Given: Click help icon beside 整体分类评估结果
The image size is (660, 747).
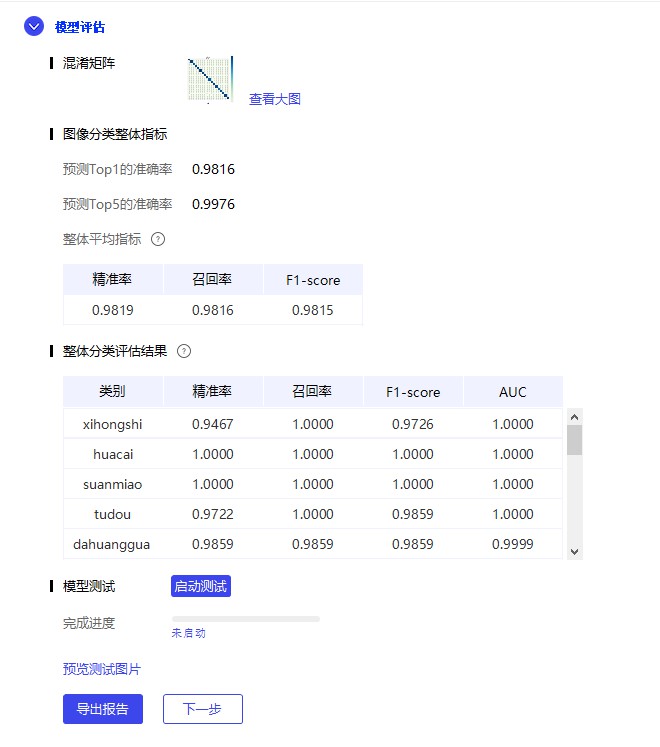Looking at the screenshot, I should [183, 351].
